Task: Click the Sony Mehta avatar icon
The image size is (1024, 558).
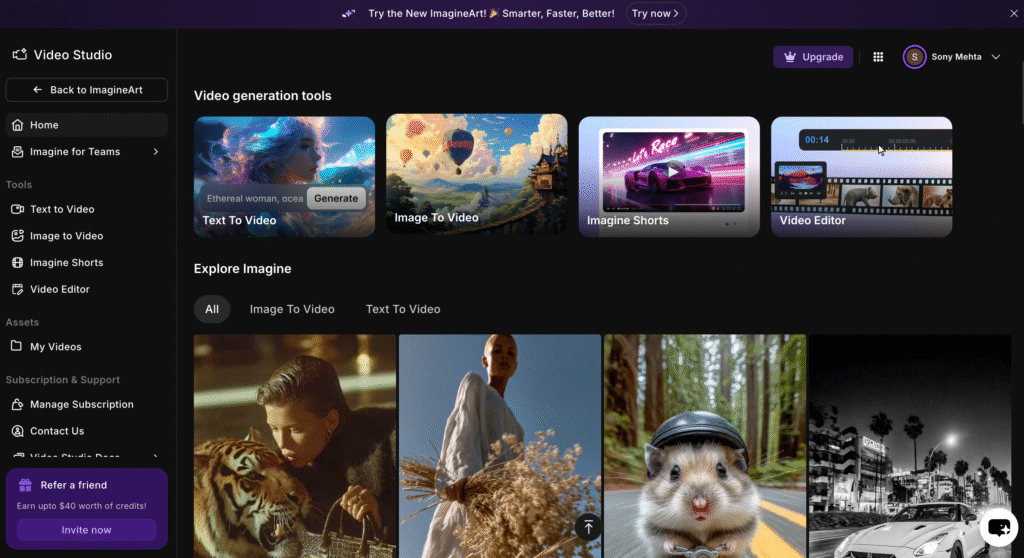Action: (914, 57)
